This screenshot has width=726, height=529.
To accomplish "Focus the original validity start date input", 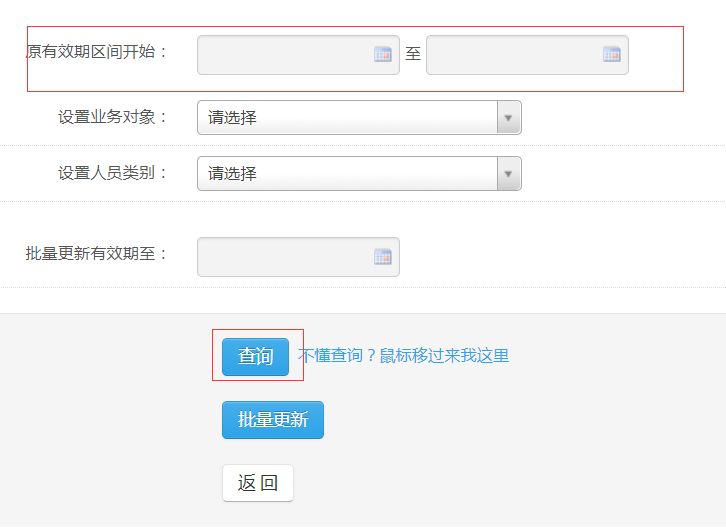I will pos(298,55).
